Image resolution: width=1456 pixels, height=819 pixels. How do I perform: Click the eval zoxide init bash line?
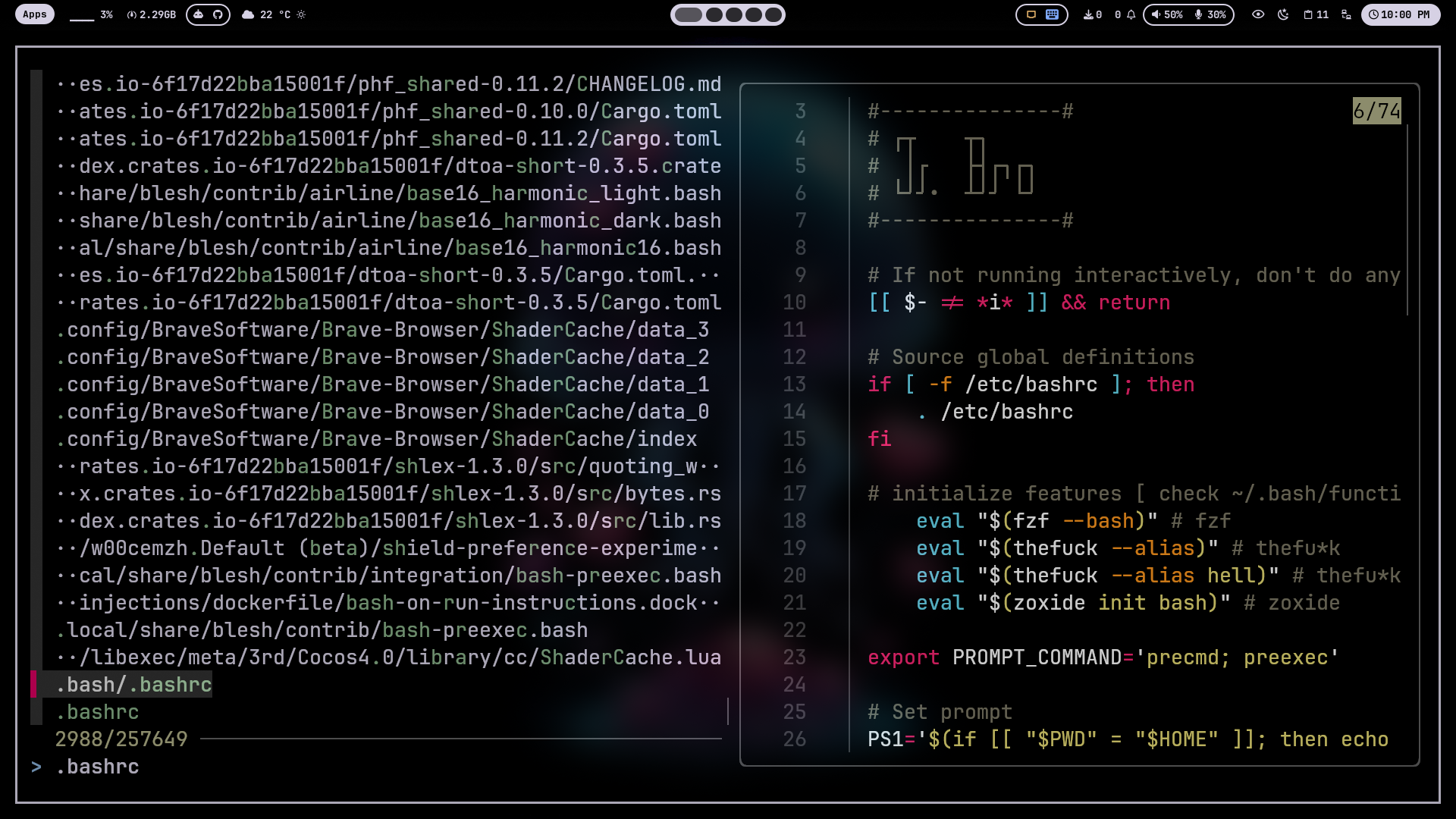click(1128, 603)
